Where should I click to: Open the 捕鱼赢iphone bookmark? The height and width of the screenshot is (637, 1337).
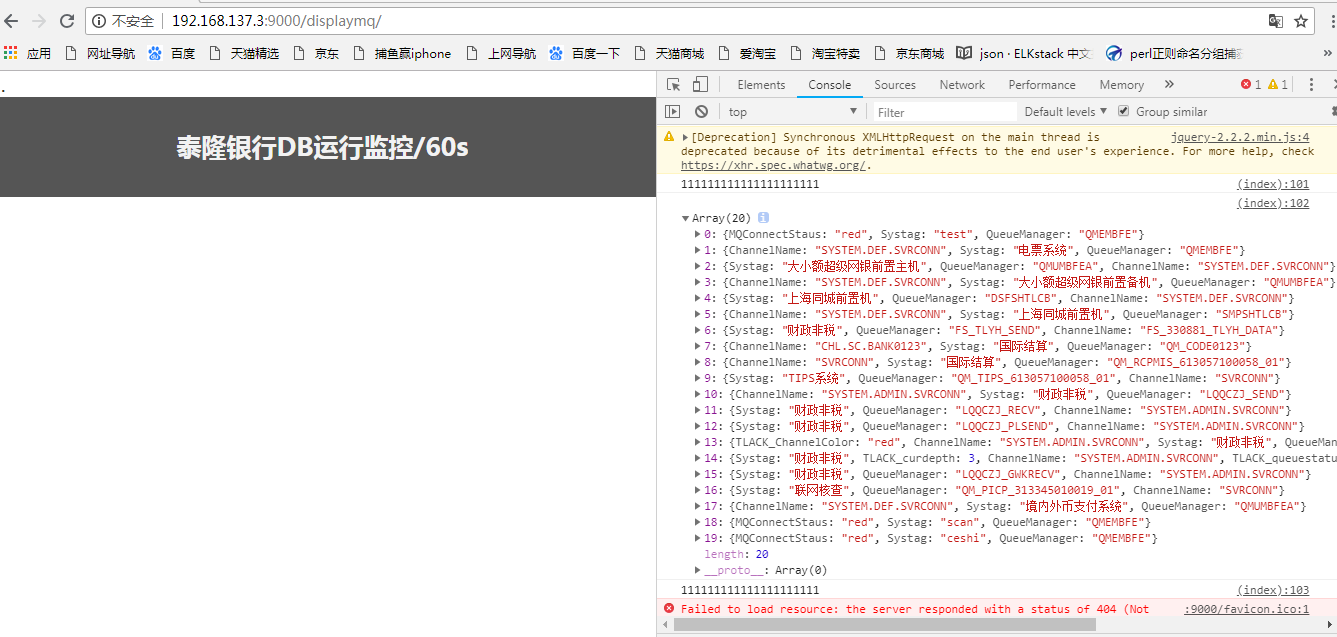(x=402, y=53)
